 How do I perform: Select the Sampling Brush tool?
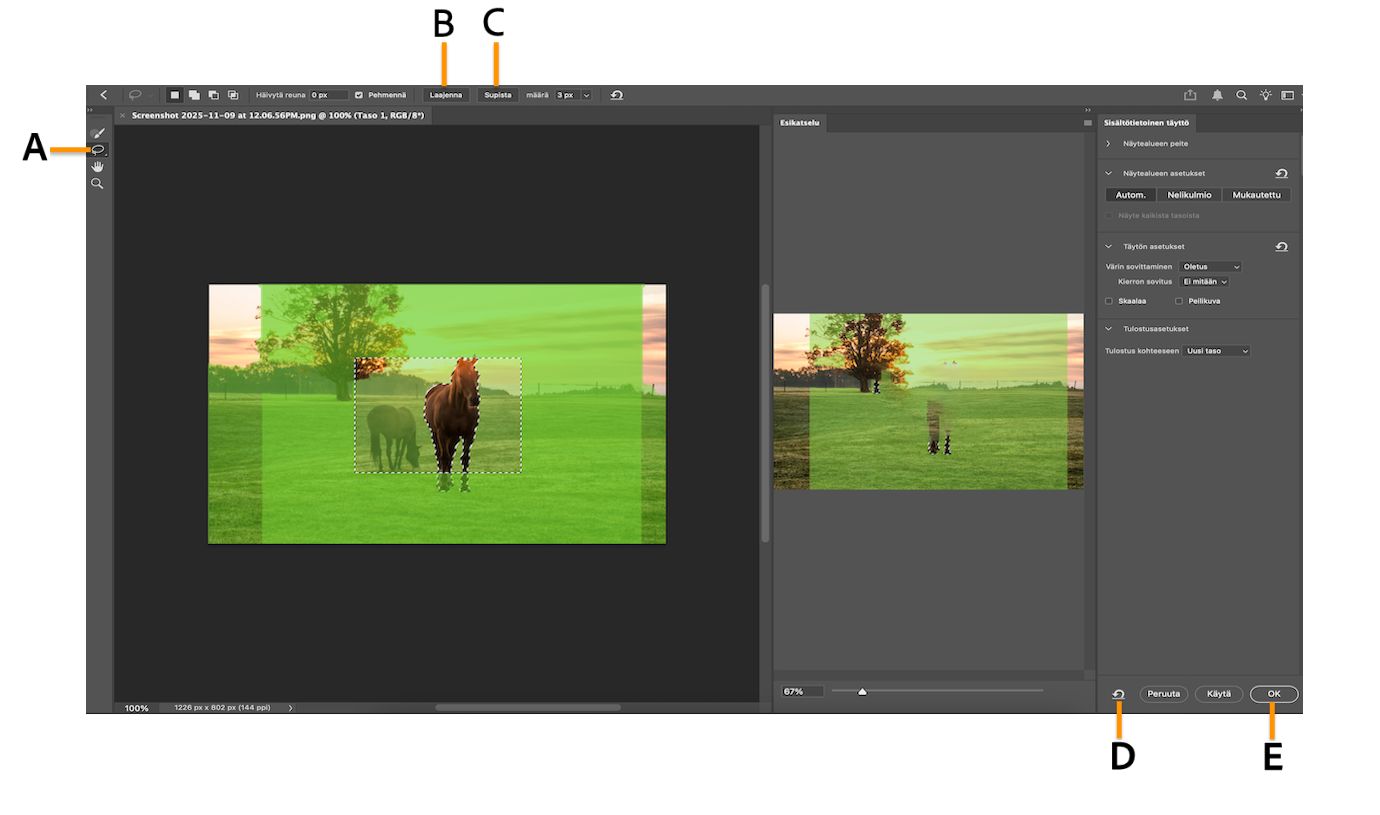coord(97,133)
